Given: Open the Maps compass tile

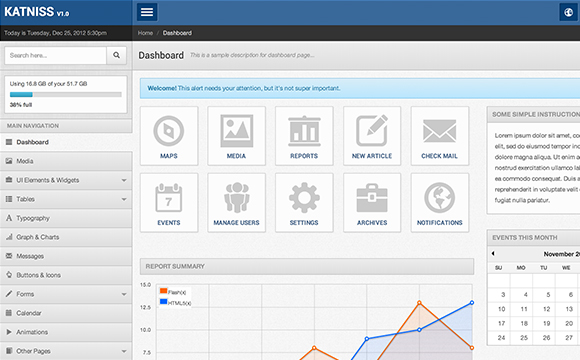Looking at the screenshot, I should point(169,136).
